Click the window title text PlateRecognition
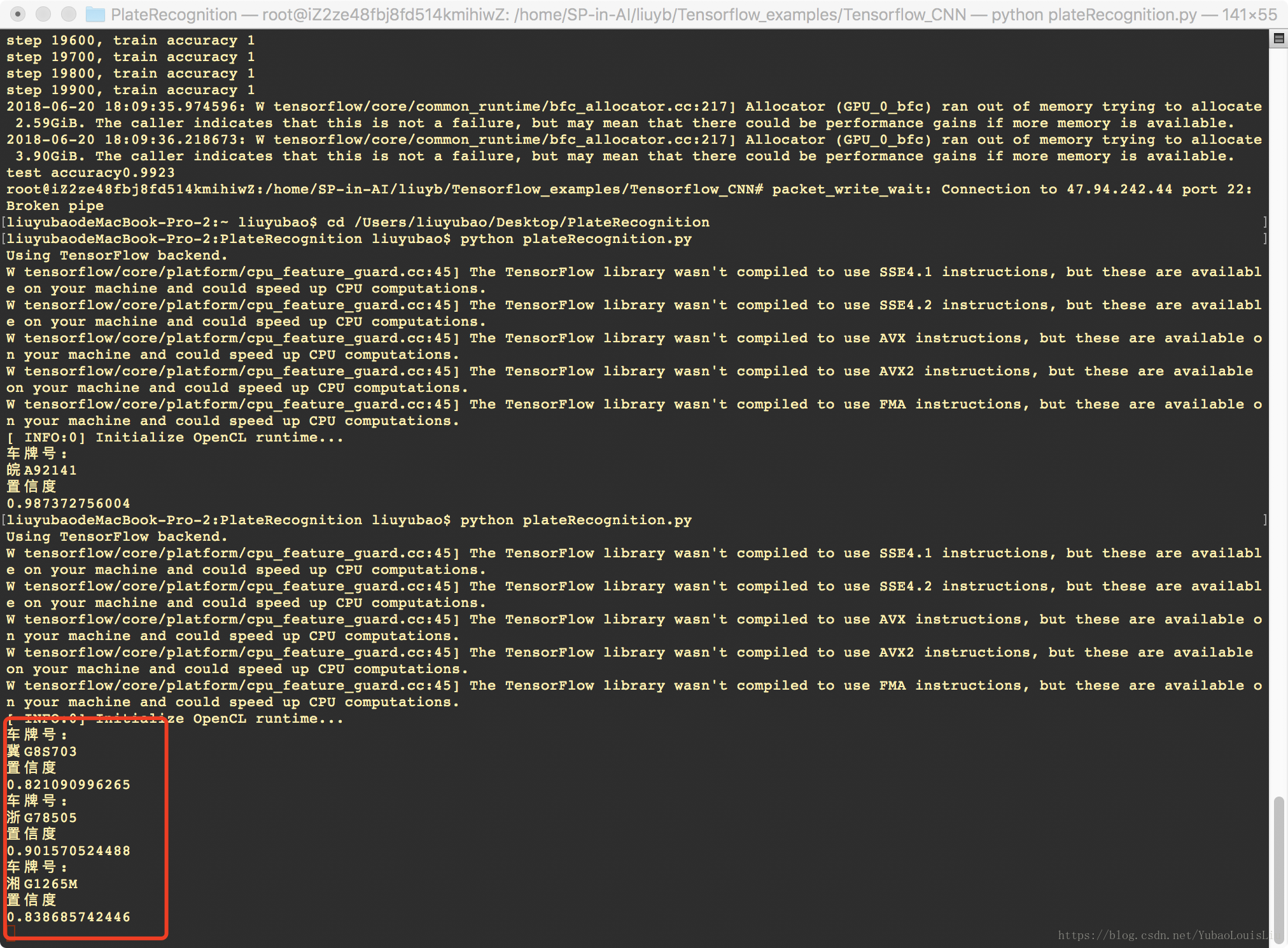 [174, 14]
